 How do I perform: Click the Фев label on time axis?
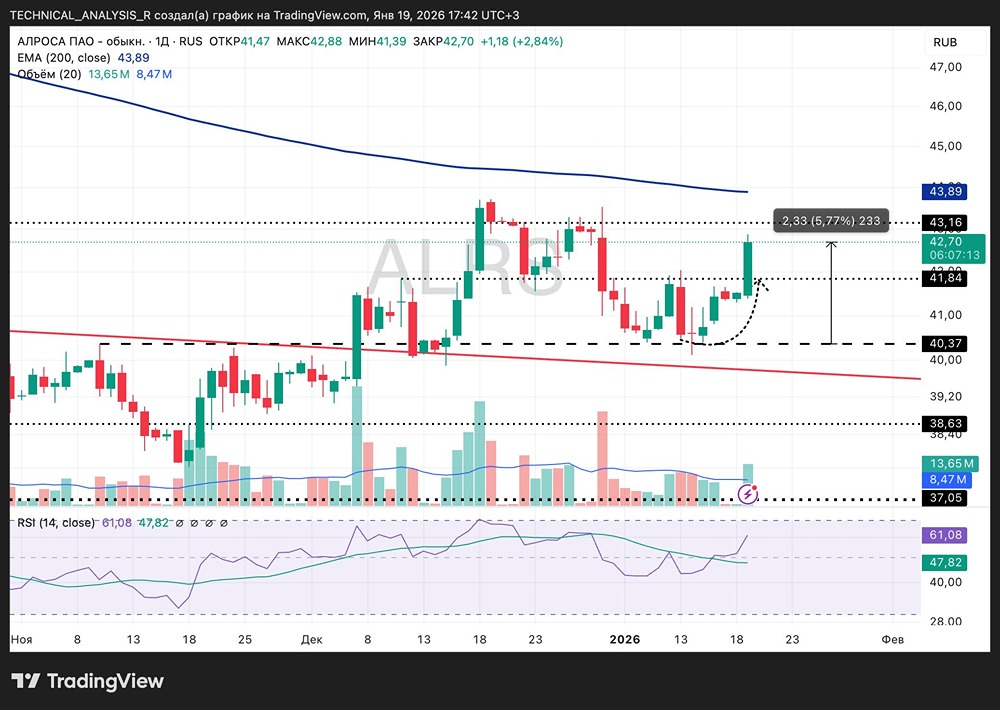892,639
